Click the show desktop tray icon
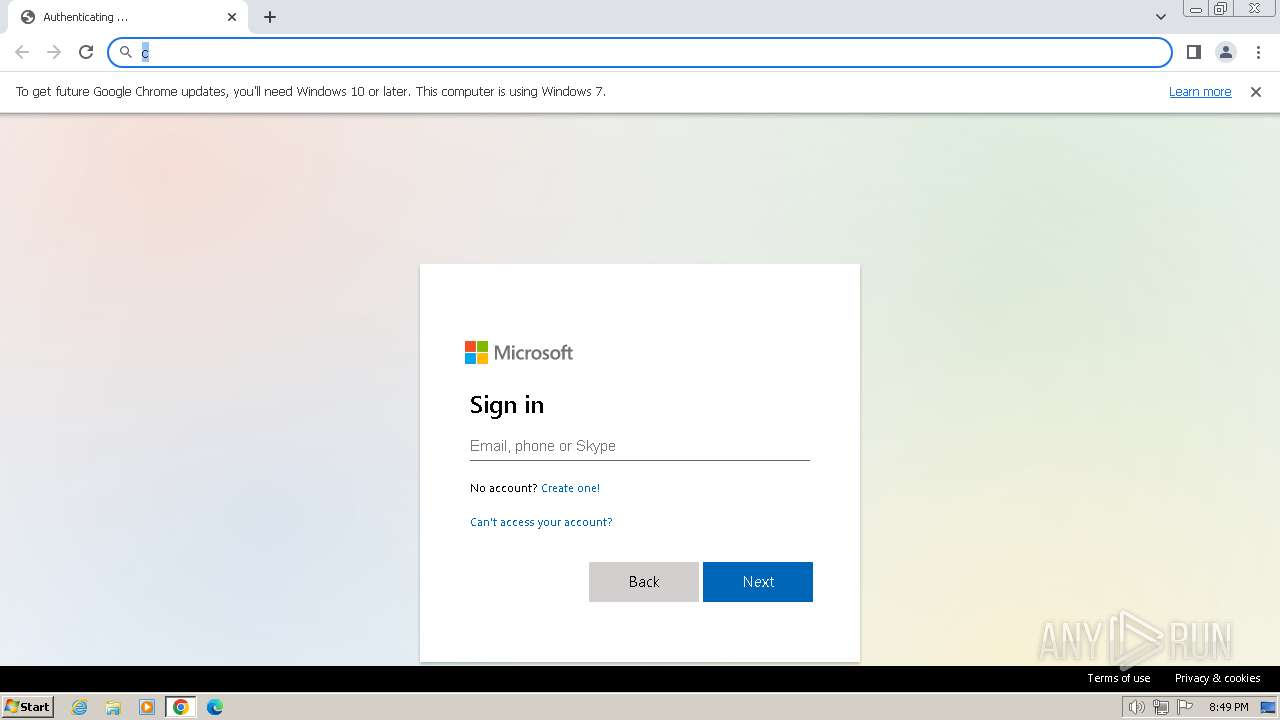This screenshot has height=720, width=1280. 1268,707
